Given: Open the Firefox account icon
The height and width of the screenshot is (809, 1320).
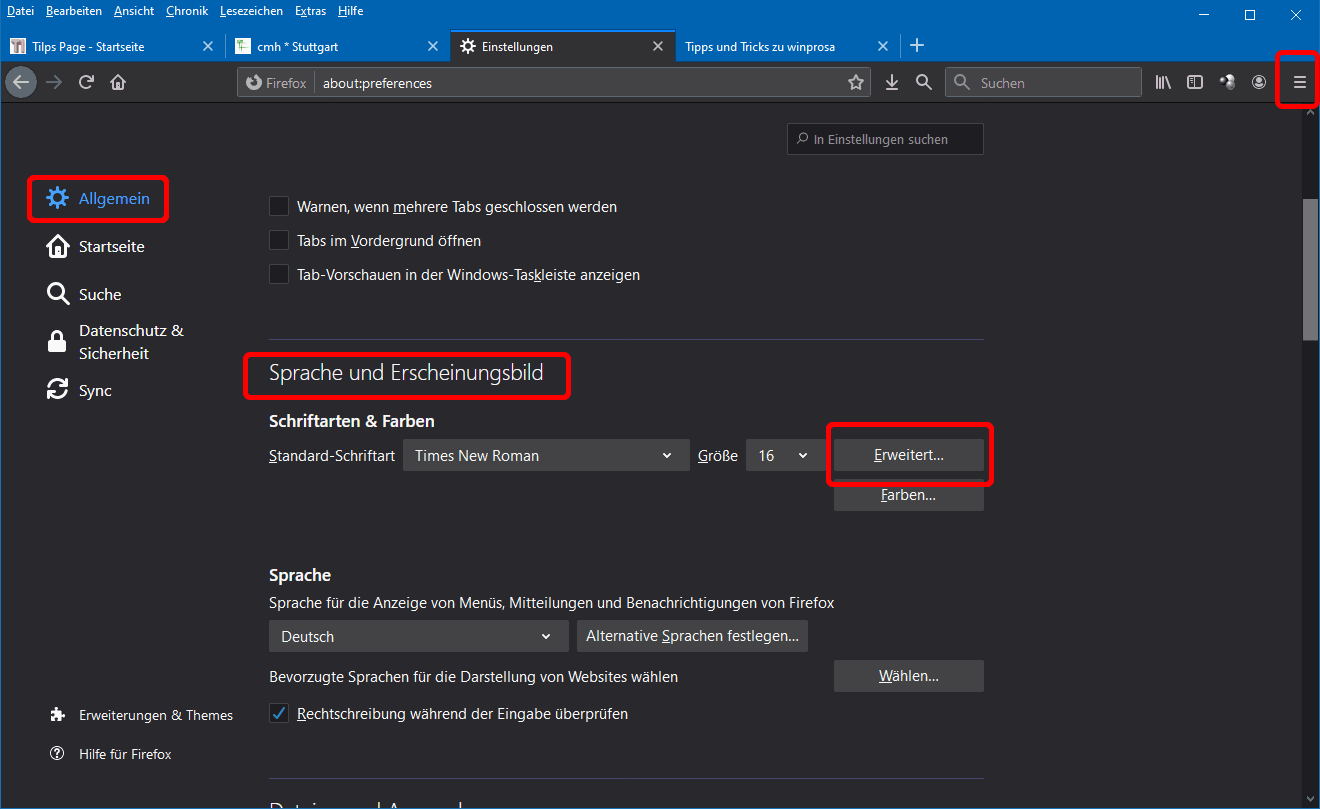Looking at the screenshot, I should [x=1259, y=83].
